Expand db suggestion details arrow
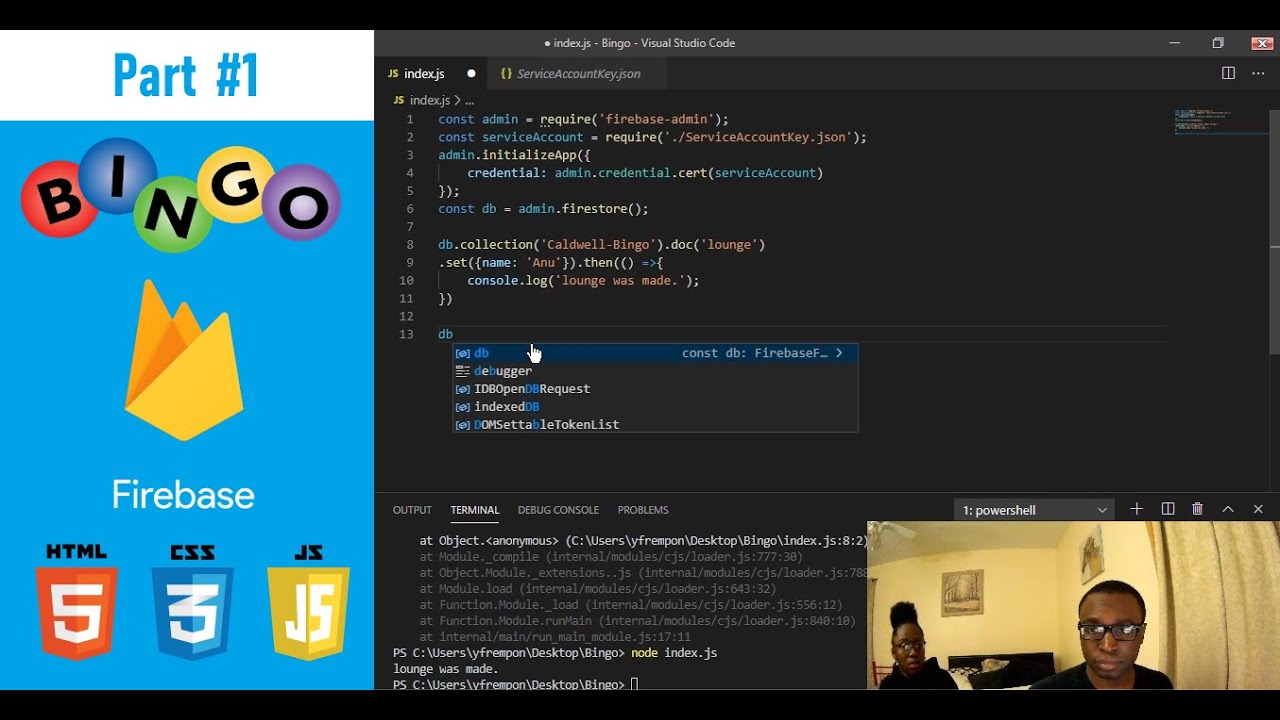 coord(839,353)
